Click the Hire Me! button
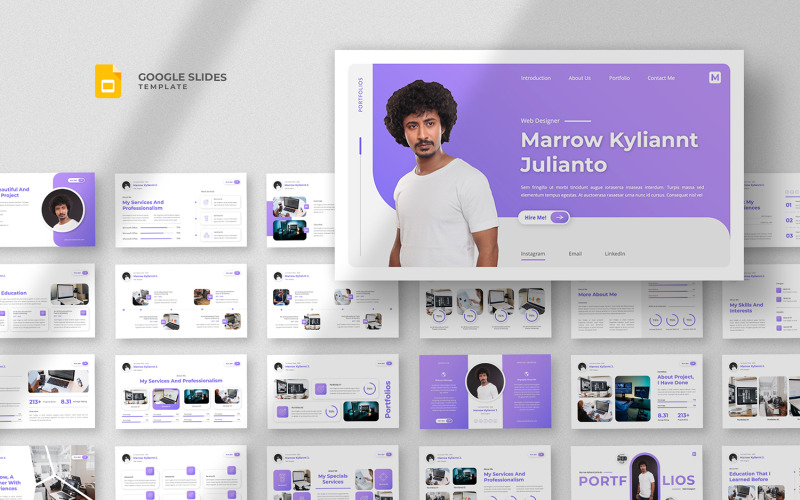Image resolution: width=800 pixels, height=500 pixels. click(544, 217)
